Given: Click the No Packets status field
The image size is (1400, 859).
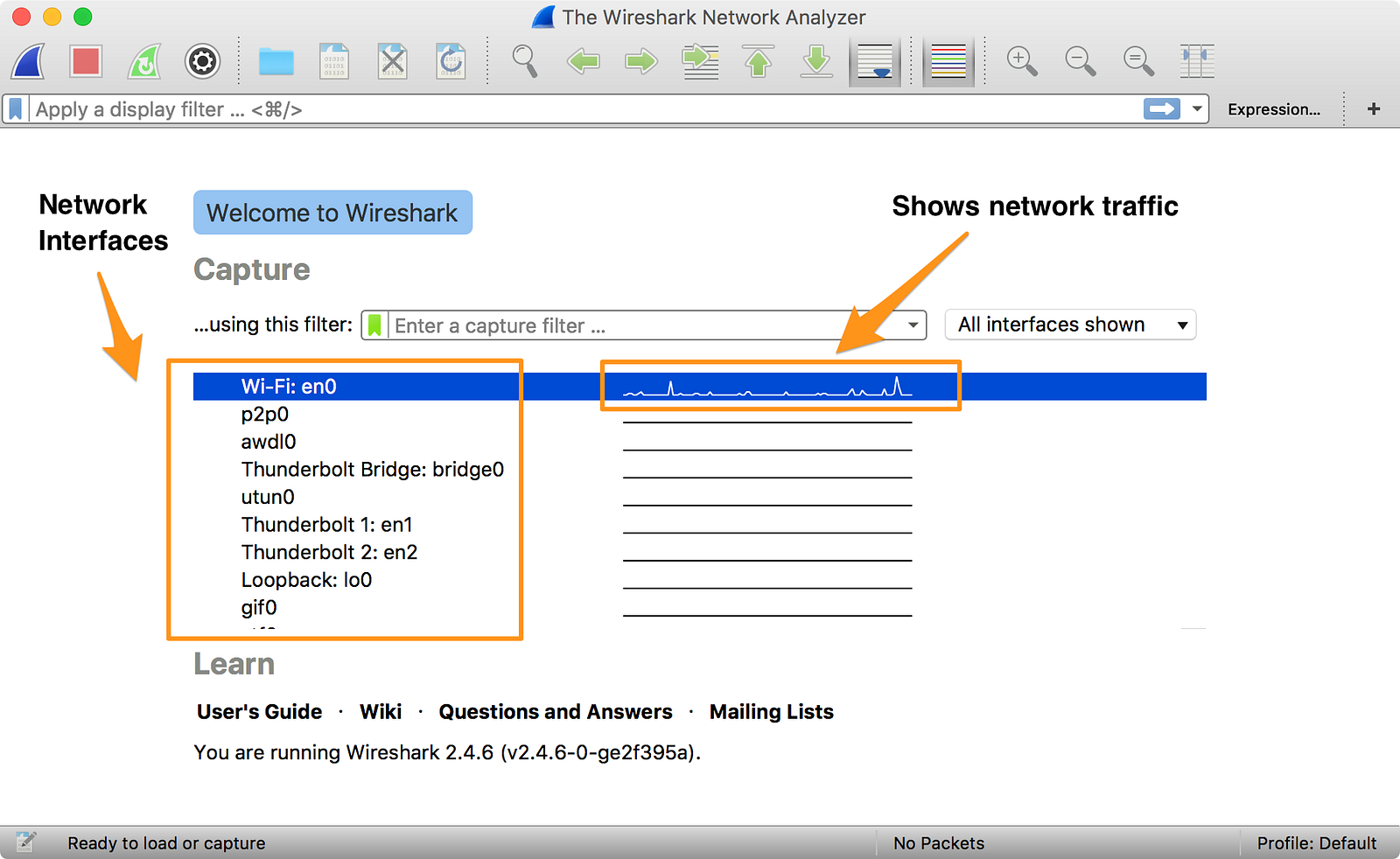Looking at the screenshot, I should tap(939, 843).
